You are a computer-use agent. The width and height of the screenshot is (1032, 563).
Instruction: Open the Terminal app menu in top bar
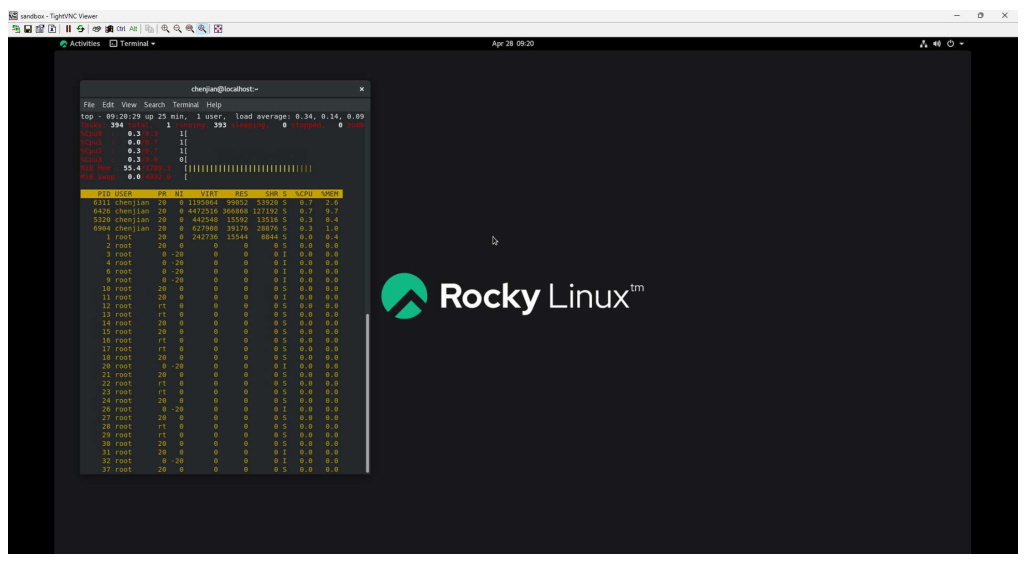tap(132, 43)
